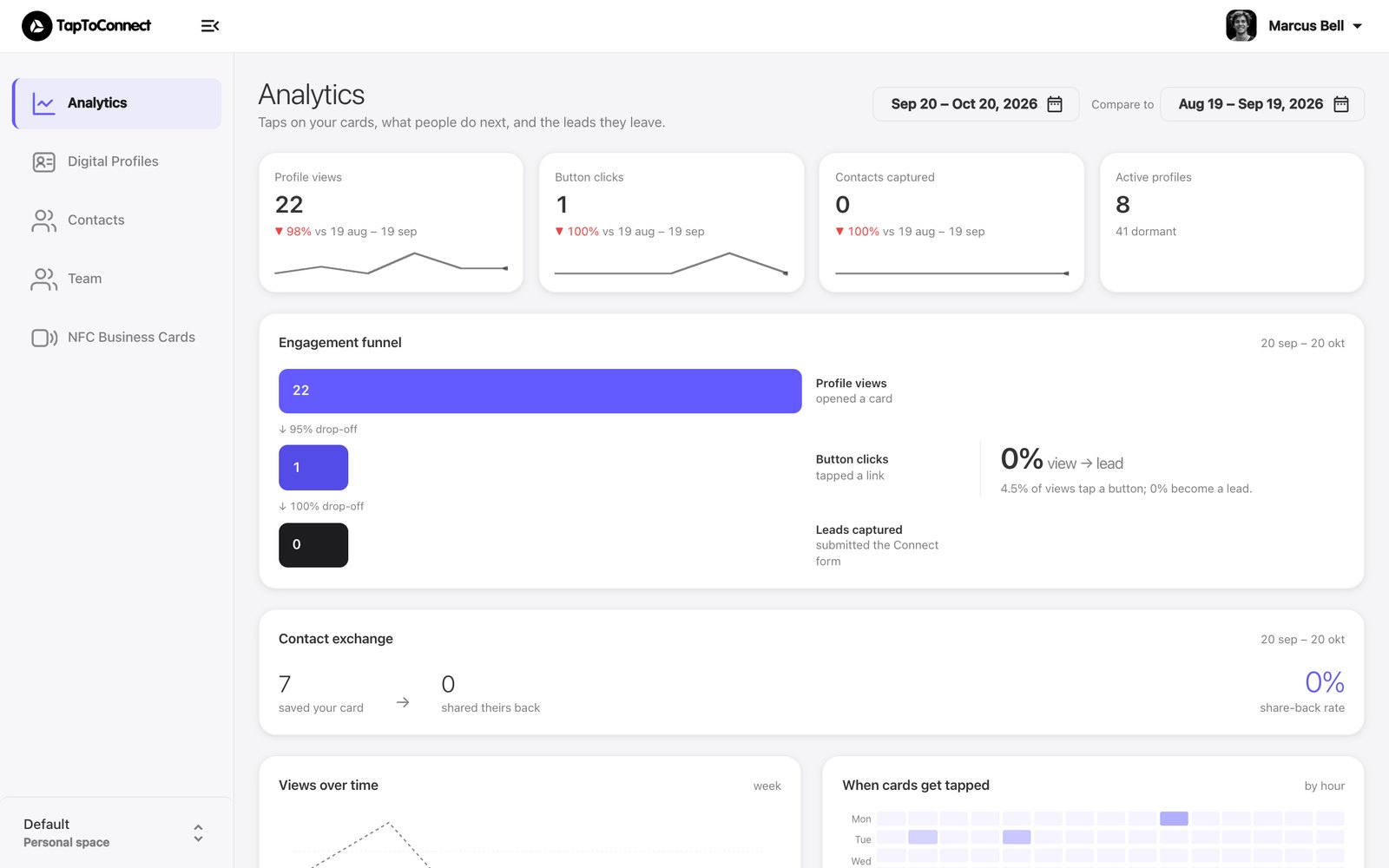1389x868 pixels.
Task: Click the '0 shared theirs back' figure
Action: pos(490,693)
